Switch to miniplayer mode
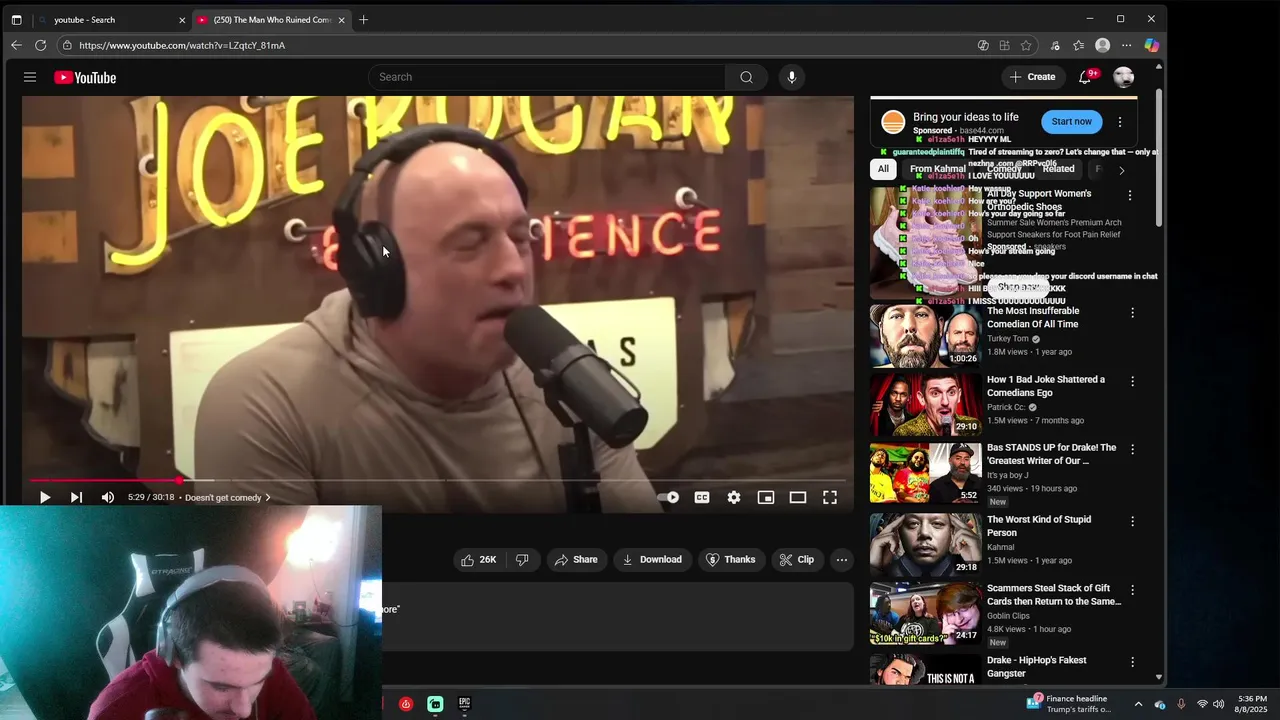 pyautogui.click(x=766, y=497)
